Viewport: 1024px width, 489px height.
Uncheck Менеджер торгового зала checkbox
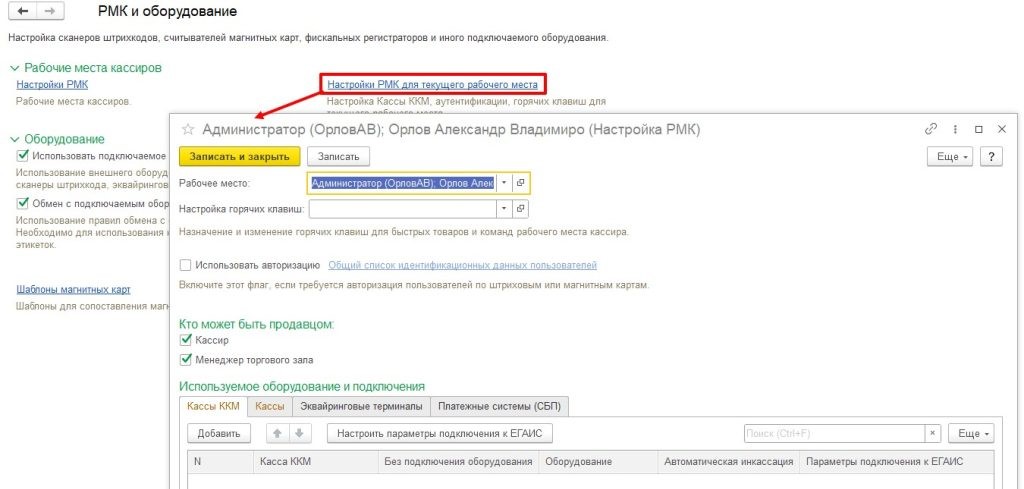185,359
